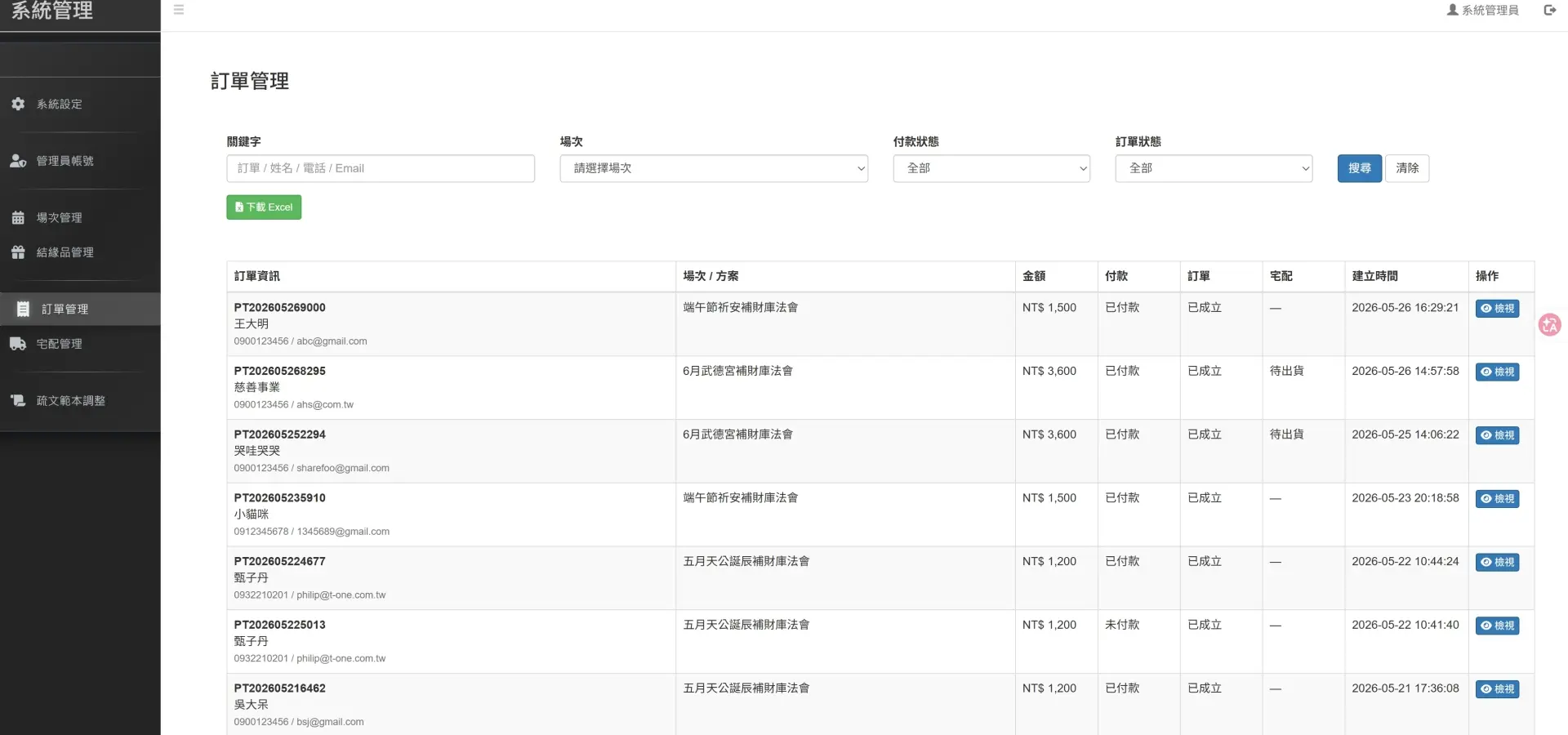The width and height of the screenshot is (1568, 735).
Task: Click 待出貨 in order PT202605268295 row
Action: click(1286, 371)
